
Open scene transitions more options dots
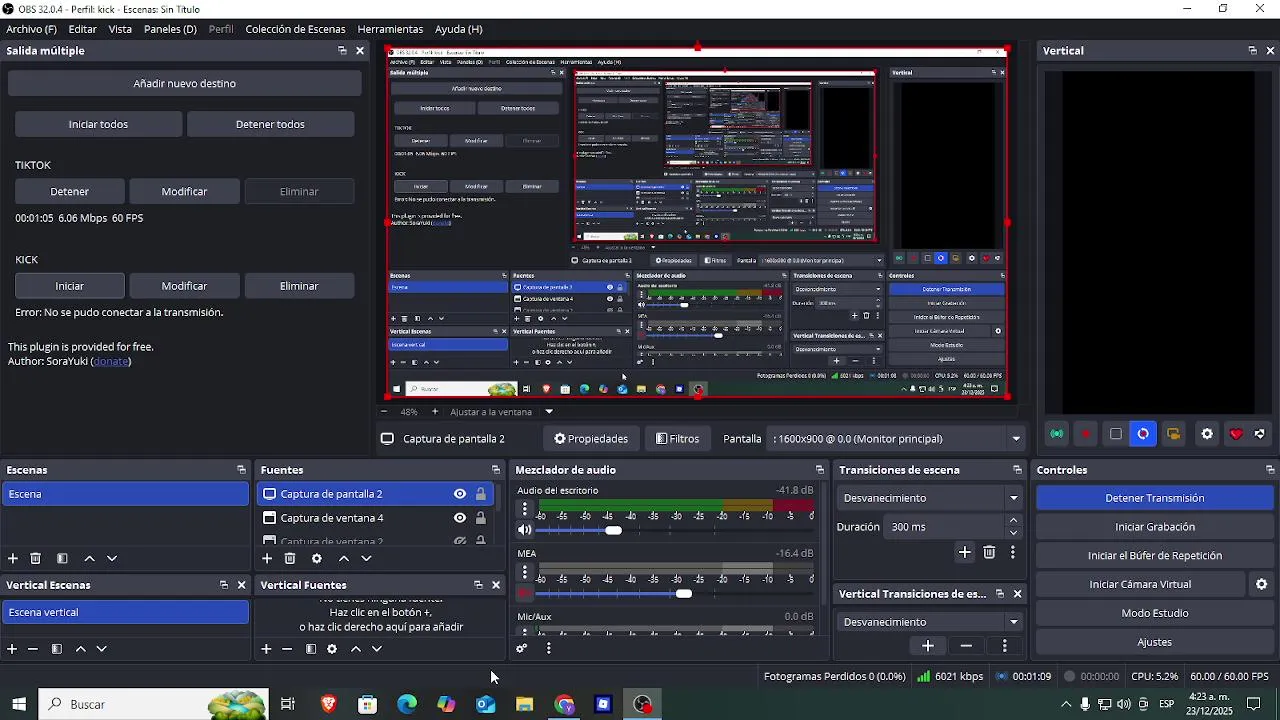click(1013, 552)
